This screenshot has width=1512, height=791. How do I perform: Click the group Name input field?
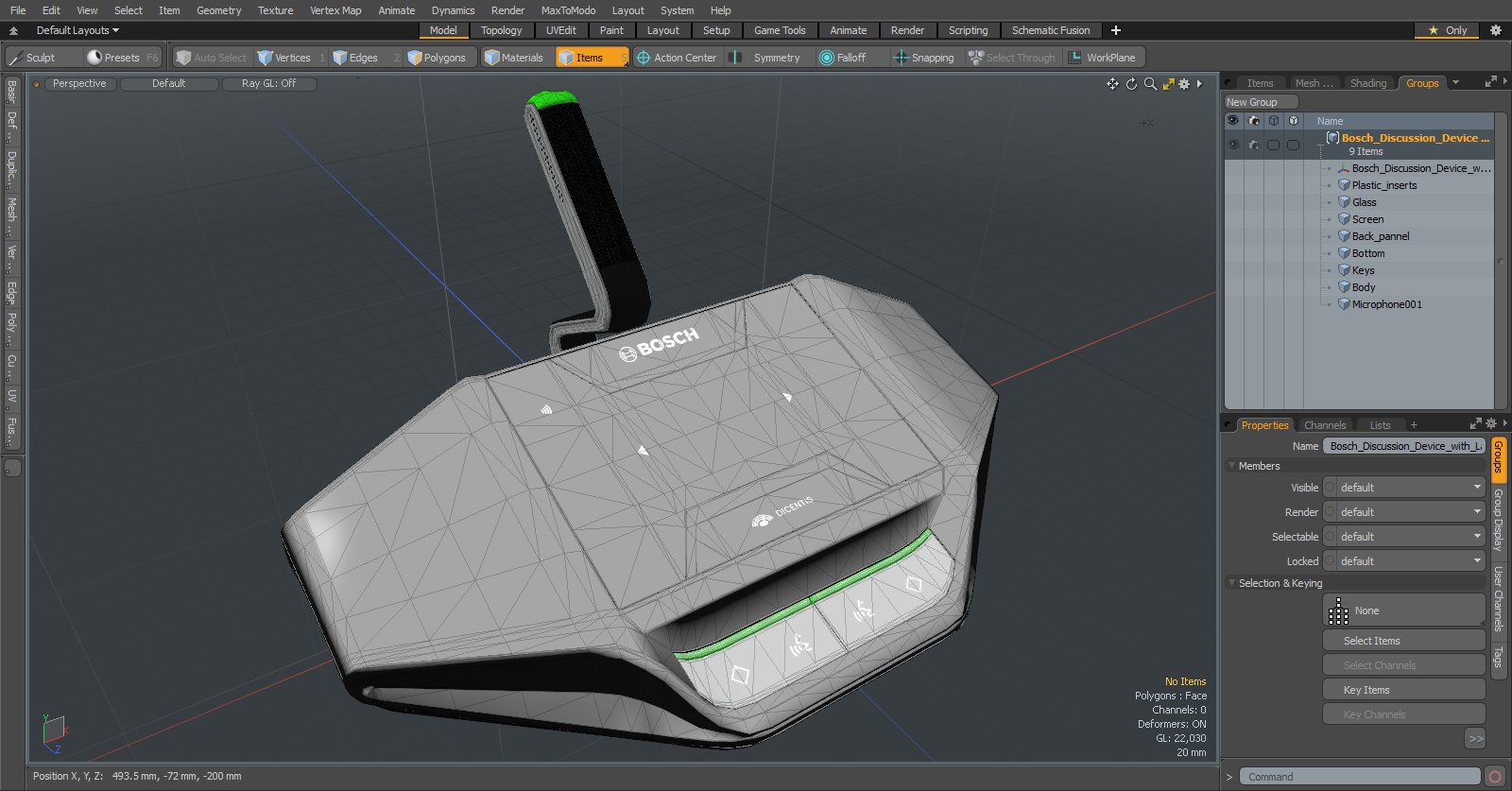coord(1403,446)
